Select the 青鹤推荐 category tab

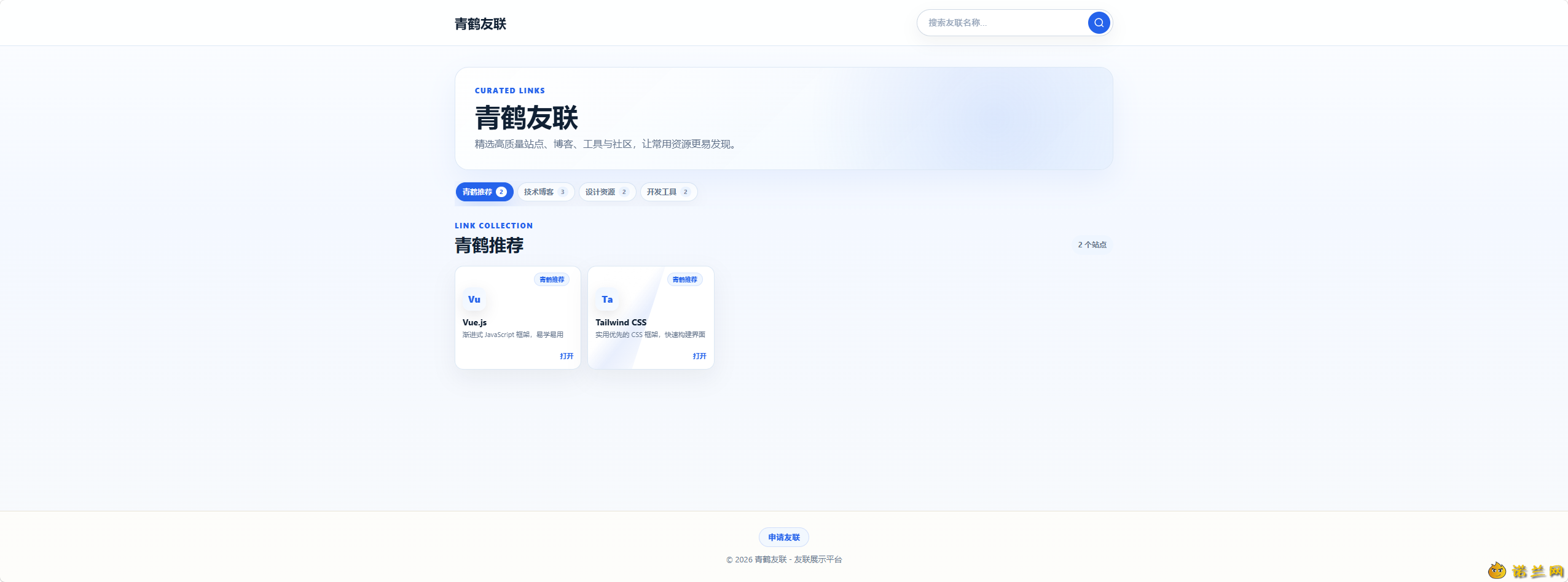coord(484,192)
